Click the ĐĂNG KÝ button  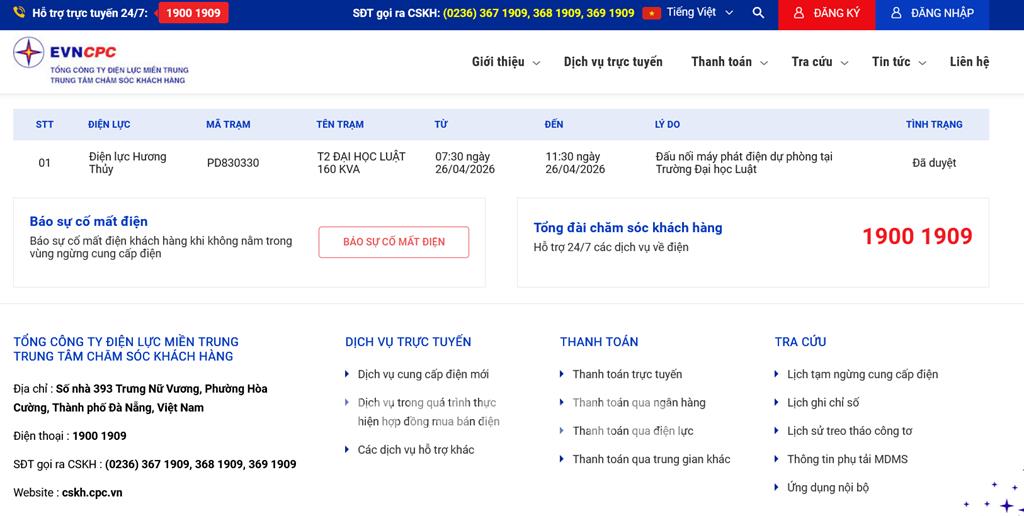click(826, 14)
